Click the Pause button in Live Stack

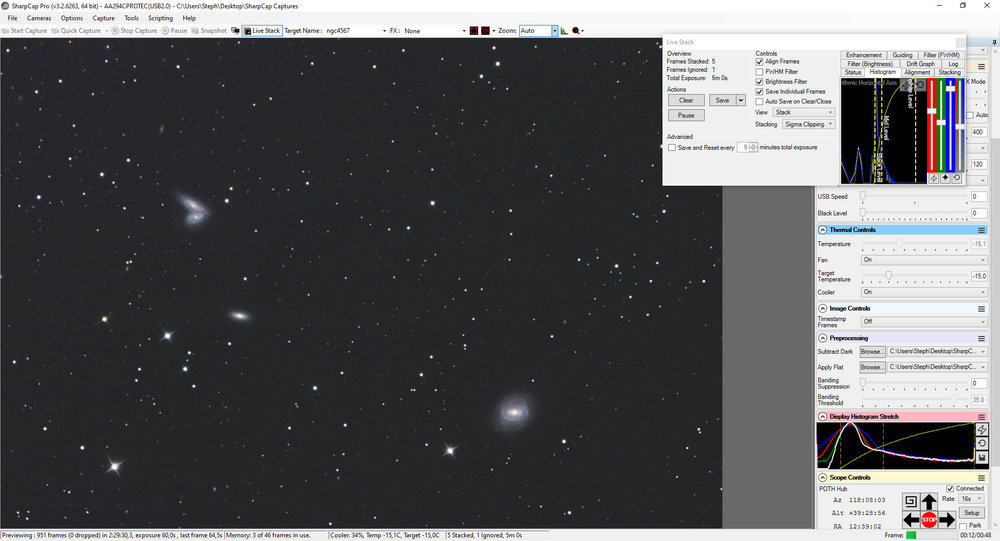[x=686, y=115]
